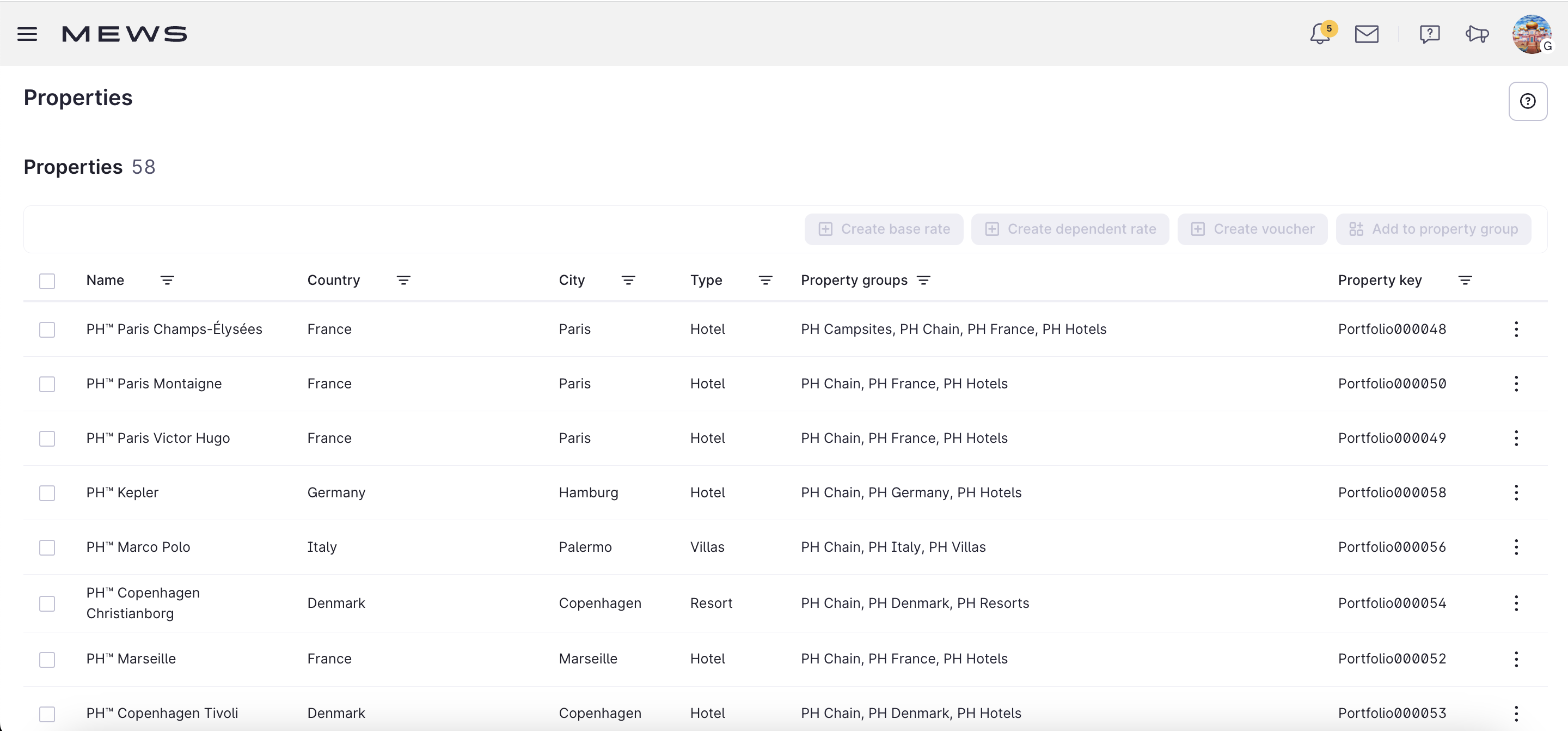The image size is (1568, 731).
Task: Click the Villas type cell
Action: (707, 547)
